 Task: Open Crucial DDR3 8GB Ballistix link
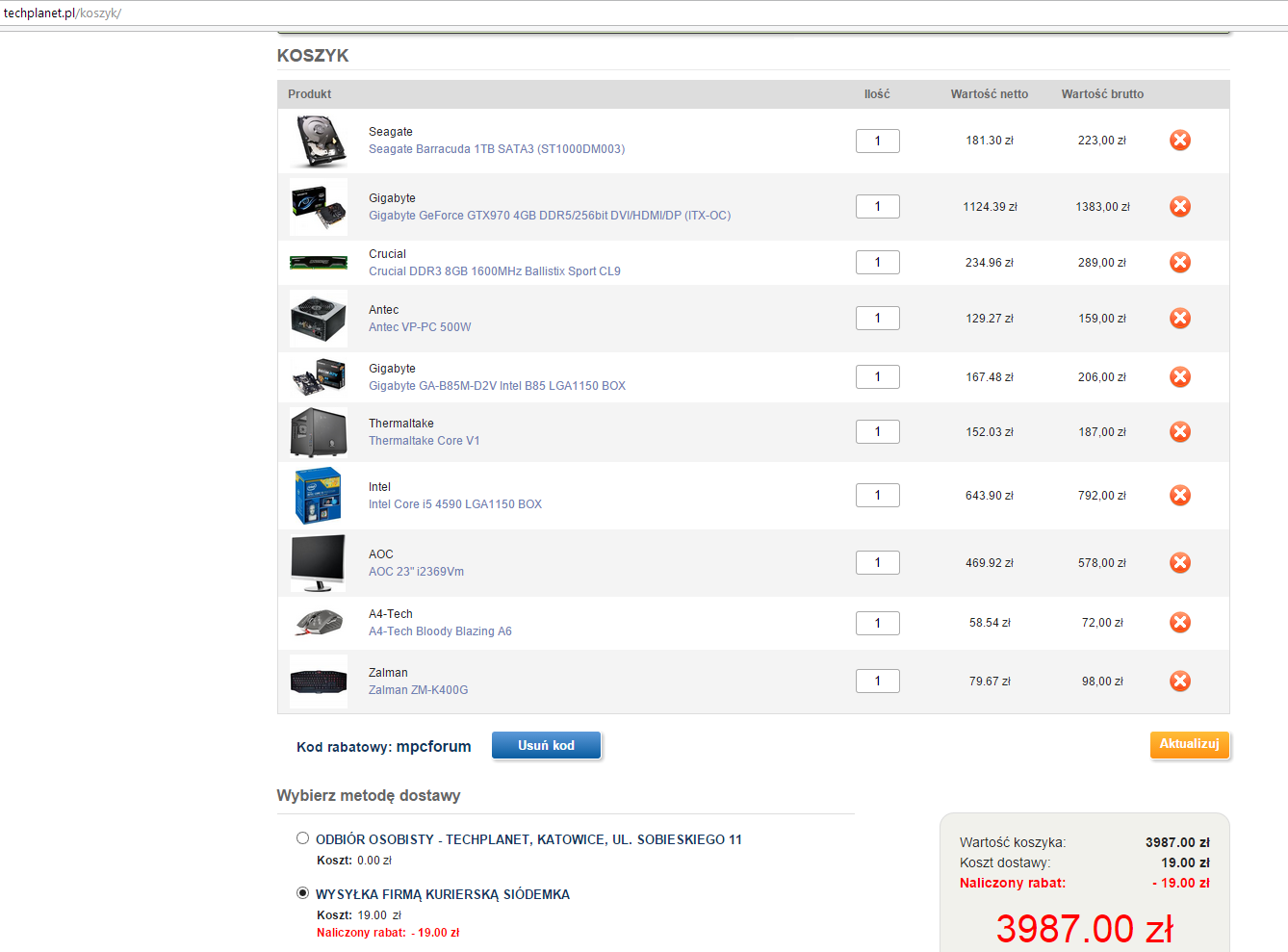[495, 271]
